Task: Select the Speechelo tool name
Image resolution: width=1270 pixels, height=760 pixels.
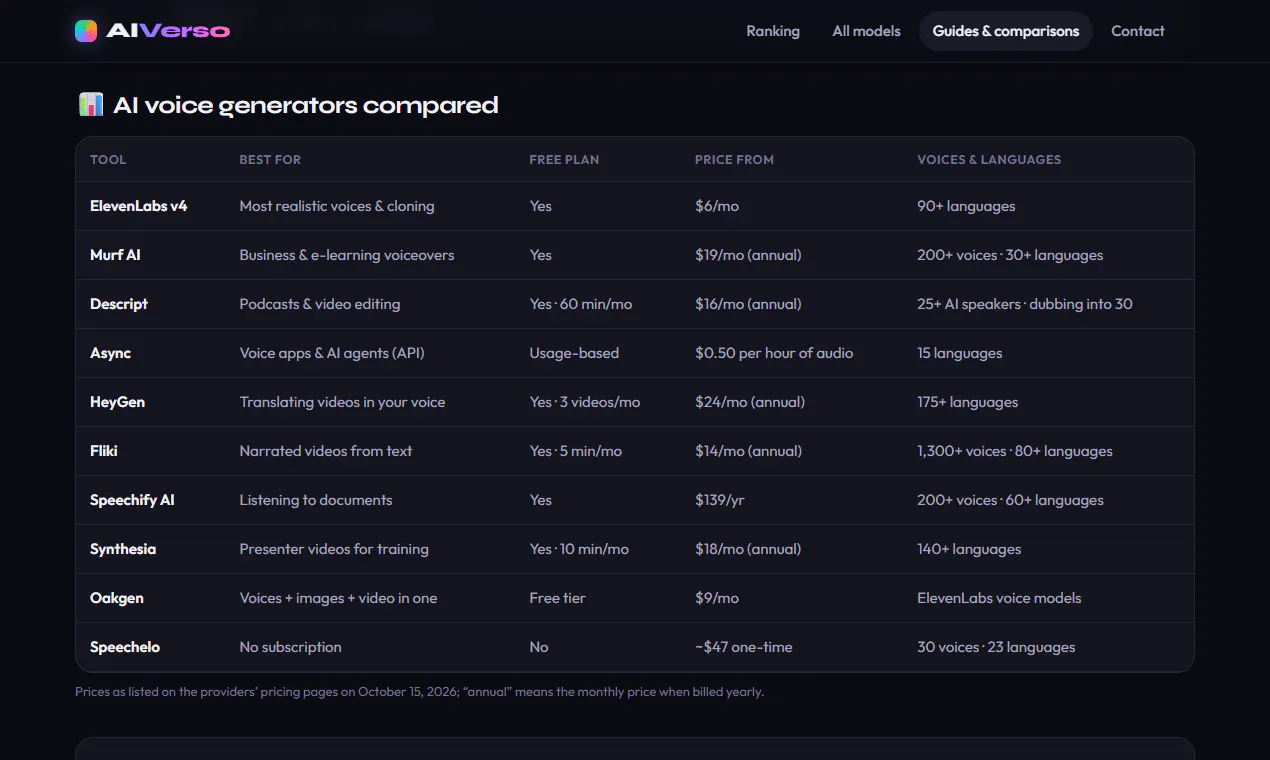Action: tap(125, 647)
